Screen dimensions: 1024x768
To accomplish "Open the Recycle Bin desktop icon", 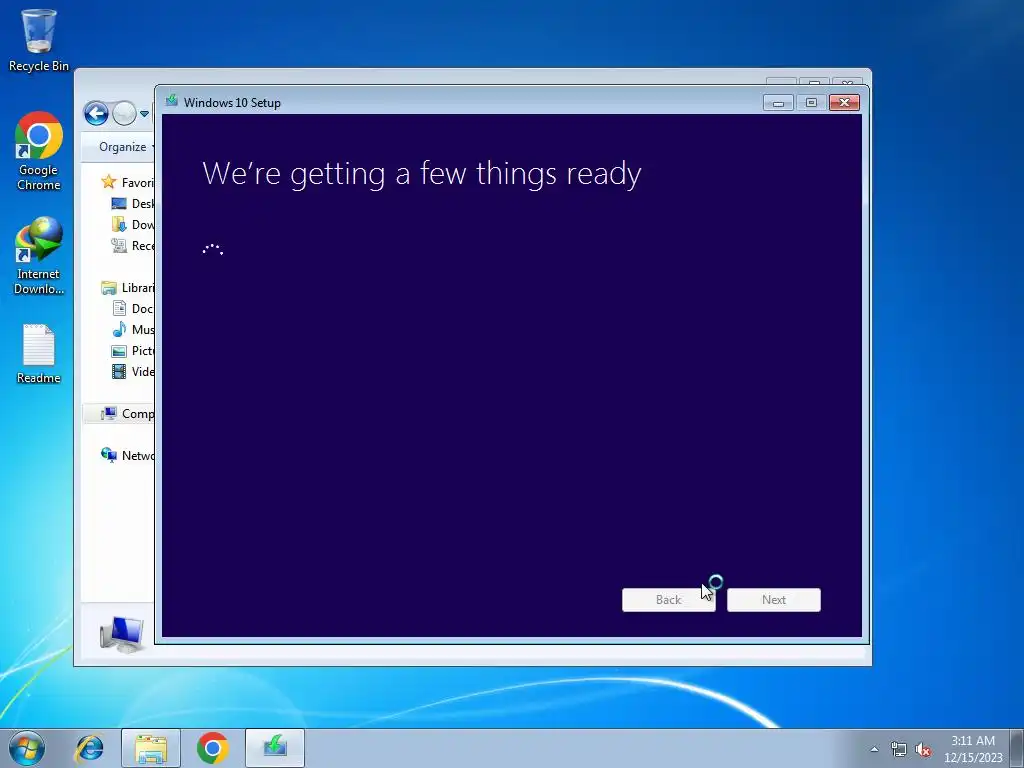I will click(x=39, y=40).
